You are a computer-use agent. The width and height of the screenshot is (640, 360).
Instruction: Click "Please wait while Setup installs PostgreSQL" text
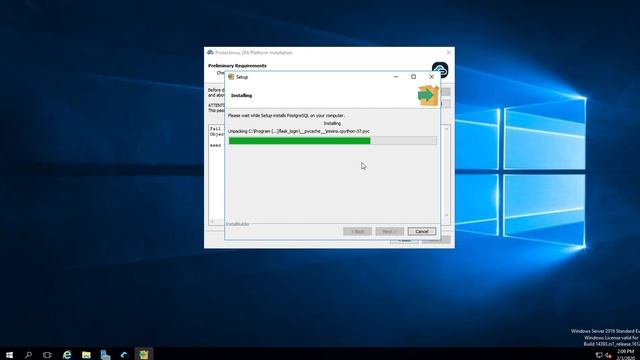point(286,116)
